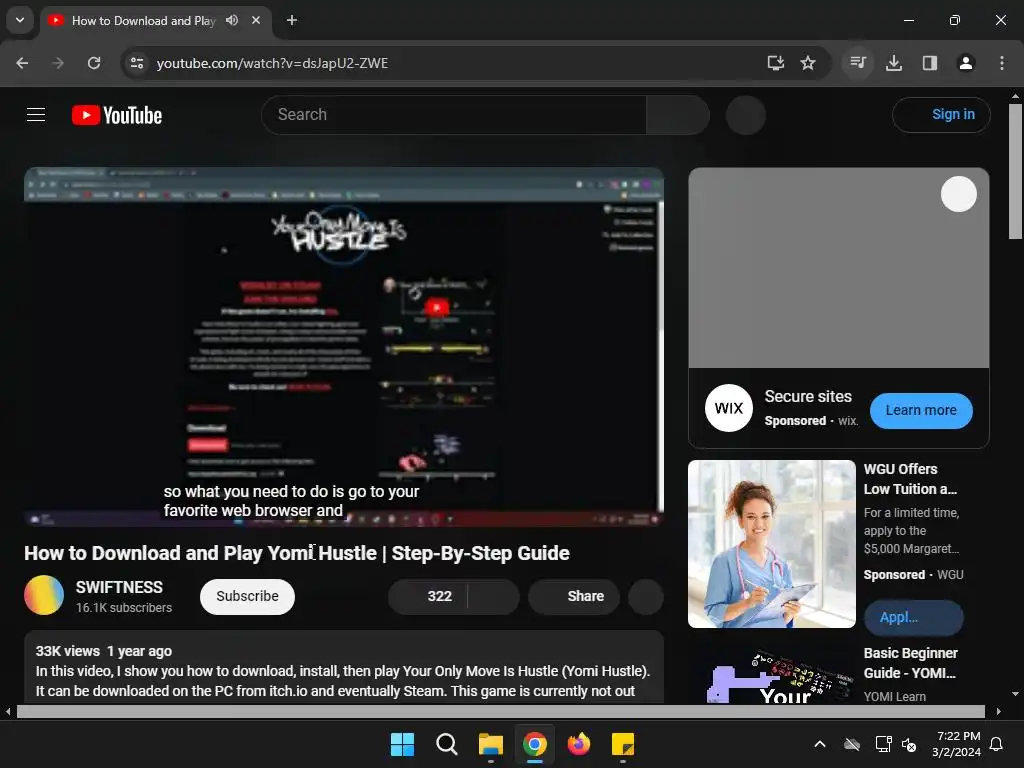Viewport: 1024px width, 768px height.
Task: Open WGU Offers Low Tuition title
Action: pos(910,479)
